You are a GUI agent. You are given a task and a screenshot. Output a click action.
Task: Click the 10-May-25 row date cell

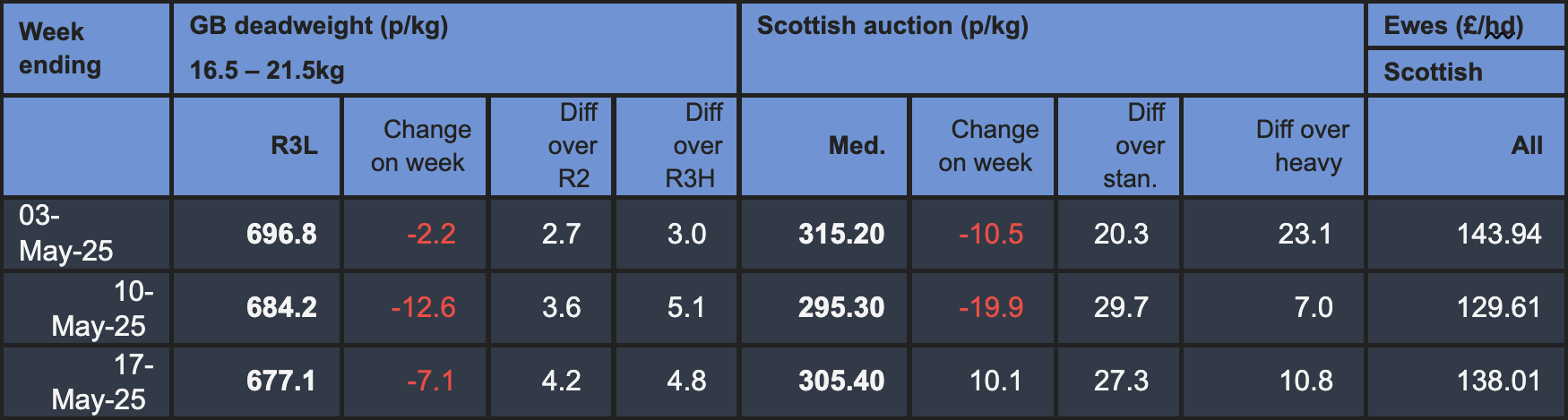coord(86,308)
